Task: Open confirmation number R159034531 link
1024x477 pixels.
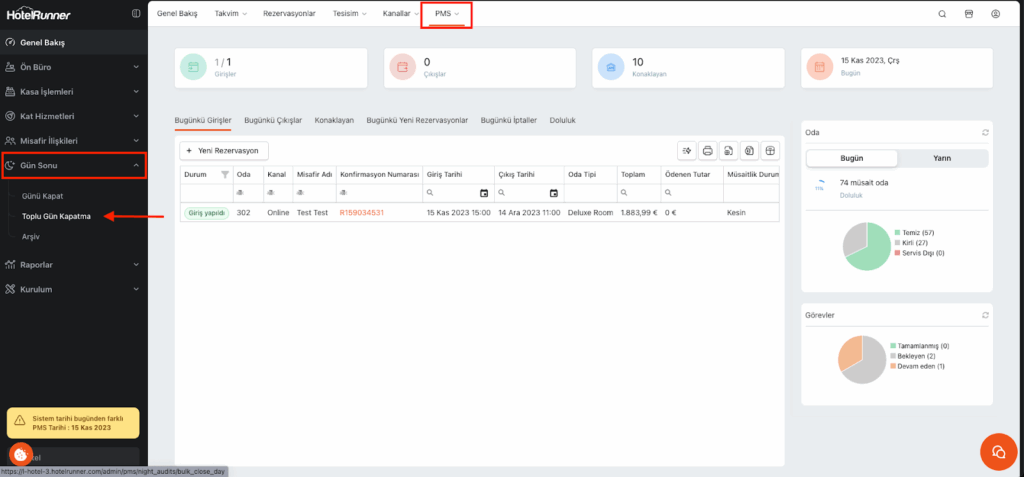Action: click(x=362, y=213)
